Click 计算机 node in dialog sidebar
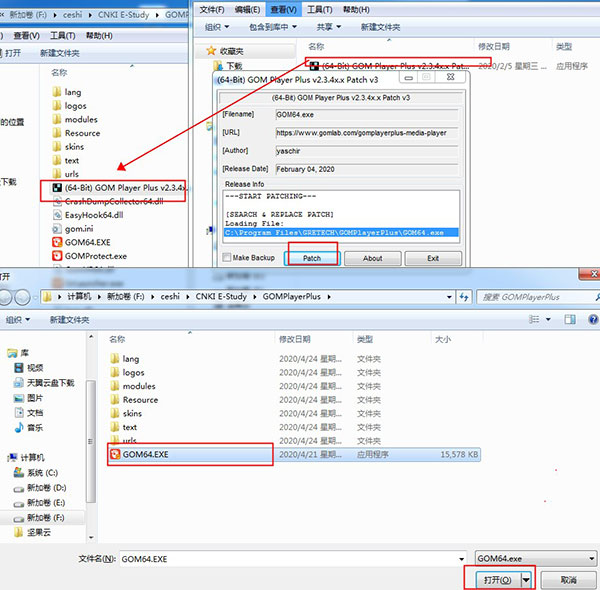The width and height of the screenshot is (600, 590). (26, 458)
